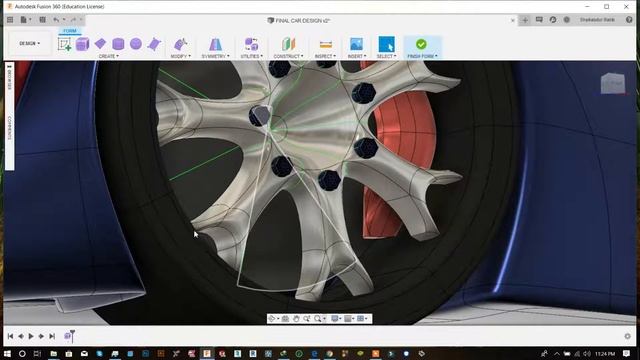Open the DESIGN workspace dropdown

click(x=30, y=43)
